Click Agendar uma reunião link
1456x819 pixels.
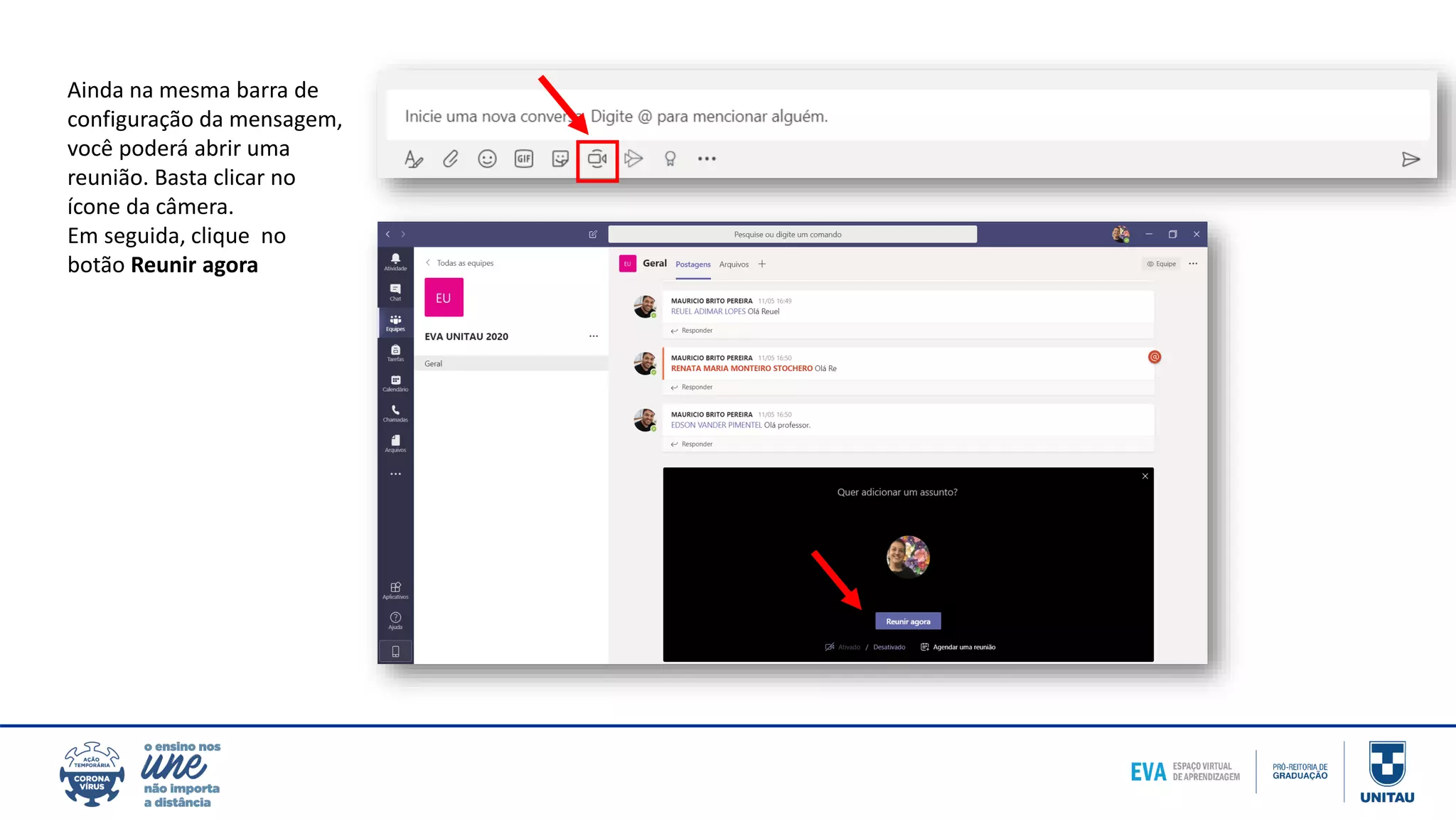963,647
